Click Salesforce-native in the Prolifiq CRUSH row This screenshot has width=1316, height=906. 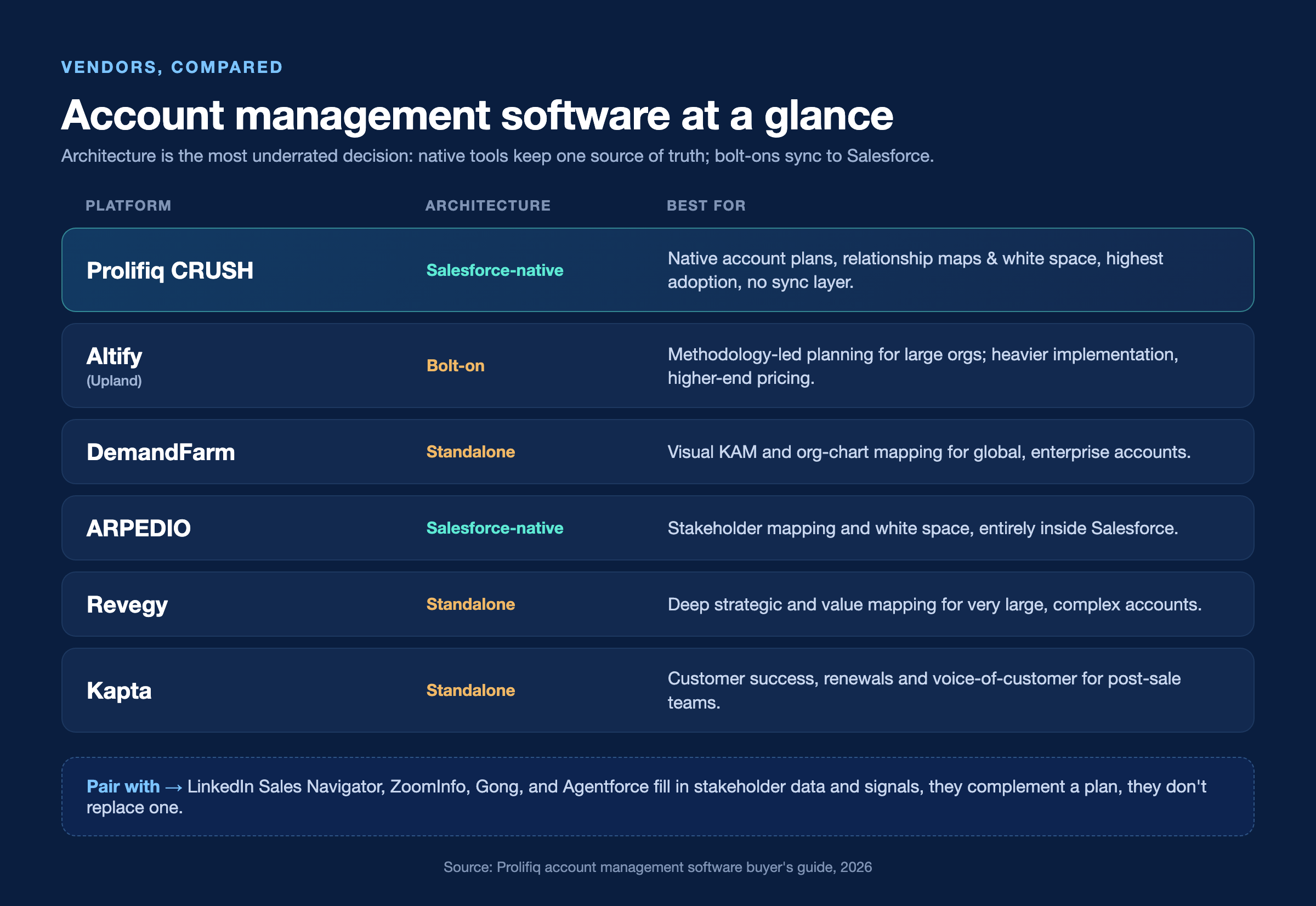(495, 270)
